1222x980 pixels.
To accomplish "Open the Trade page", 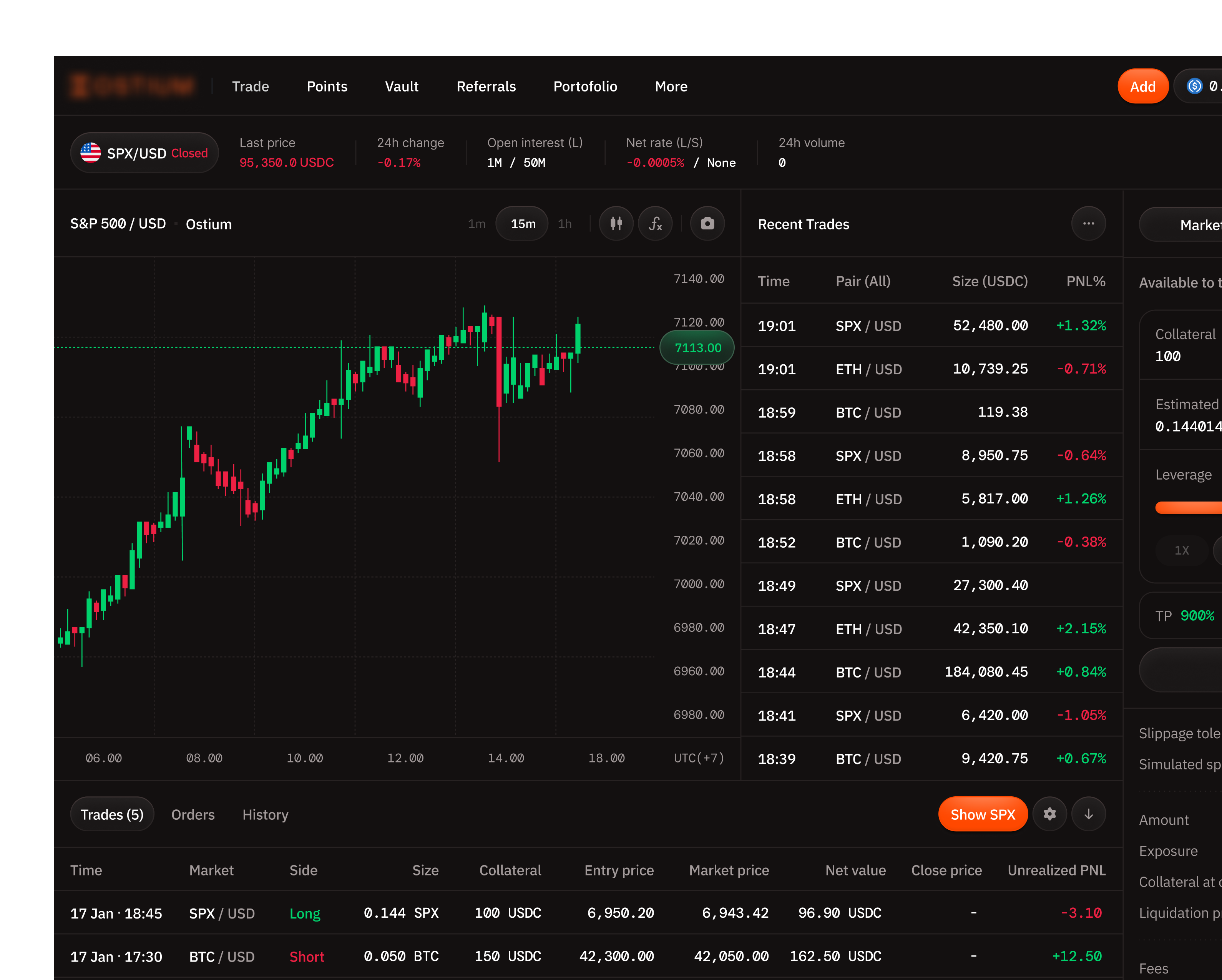I will tap(251, 86).
